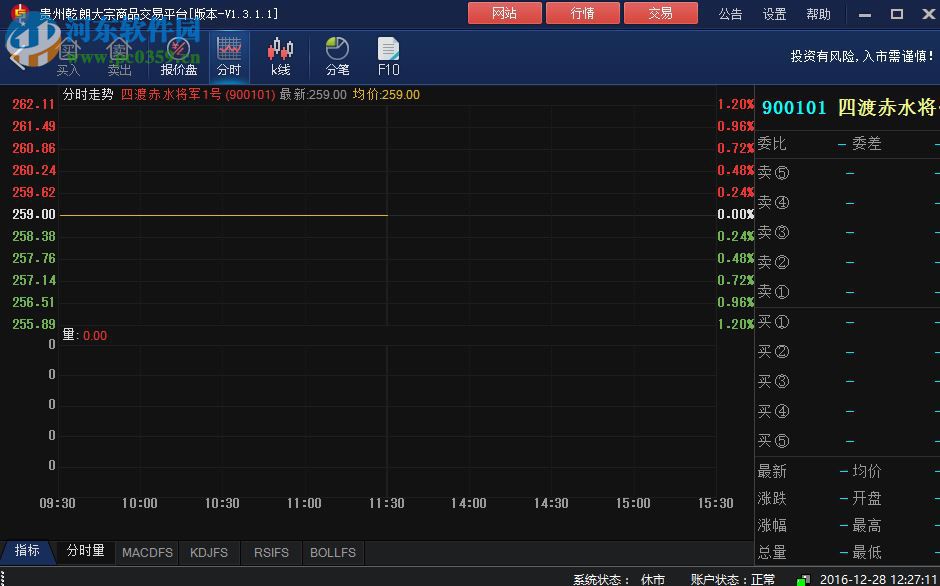Click the 14:00 time axis label
Screen dimensions: 940x586
(x=469, y=503)
